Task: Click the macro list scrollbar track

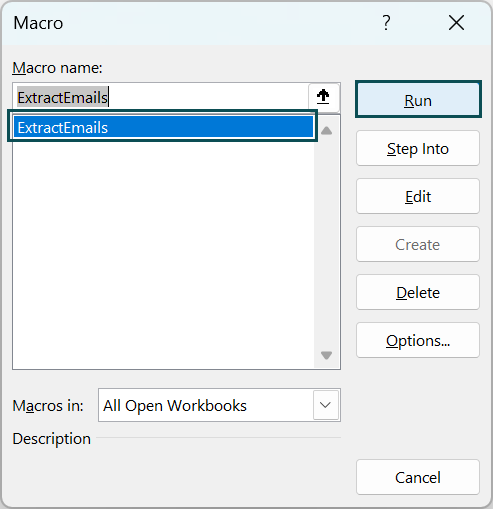Action: pyautogui.click(x=326, y=243)
